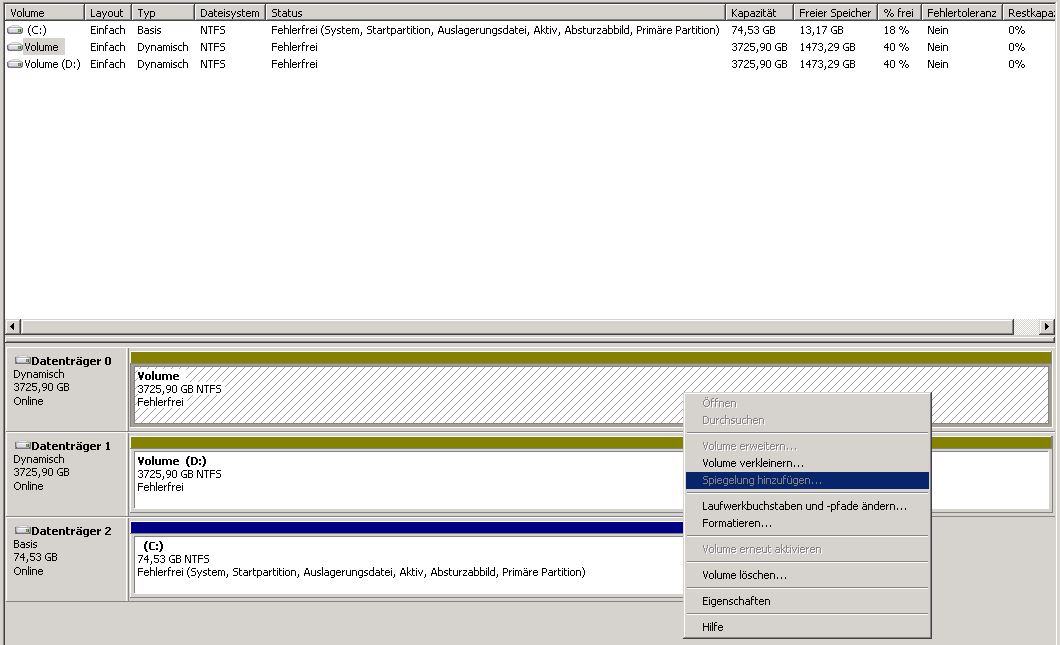
Task: Click '(C:)' name in volume list
Action: click(x=37, y=30)
